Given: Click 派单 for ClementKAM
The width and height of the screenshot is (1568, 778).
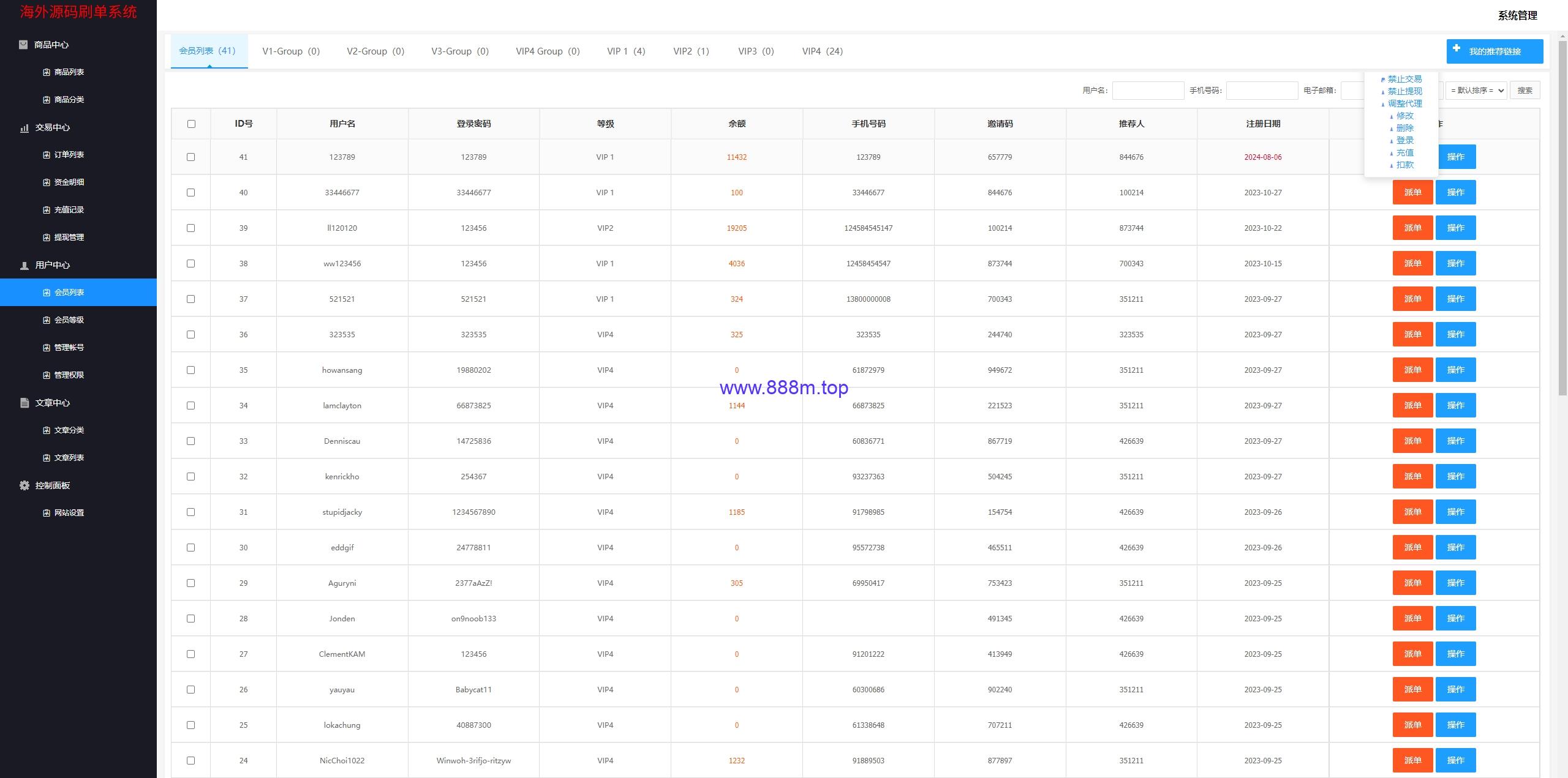Looking at the screenshot, I should pos(1412,654).
